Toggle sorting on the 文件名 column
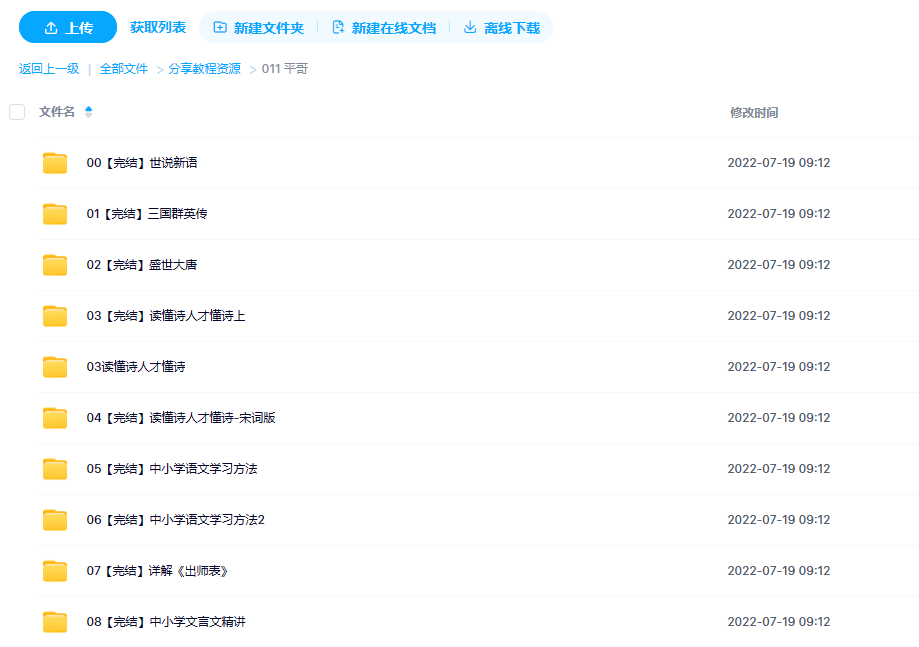This screenshot has height=647, width=919. click(x=57, y=112)
